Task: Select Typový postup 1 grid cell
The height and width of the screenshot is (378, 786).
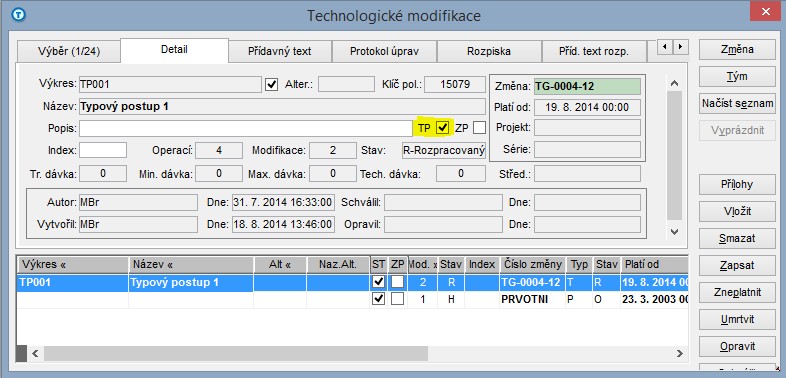Action: (x=191, y=282)
